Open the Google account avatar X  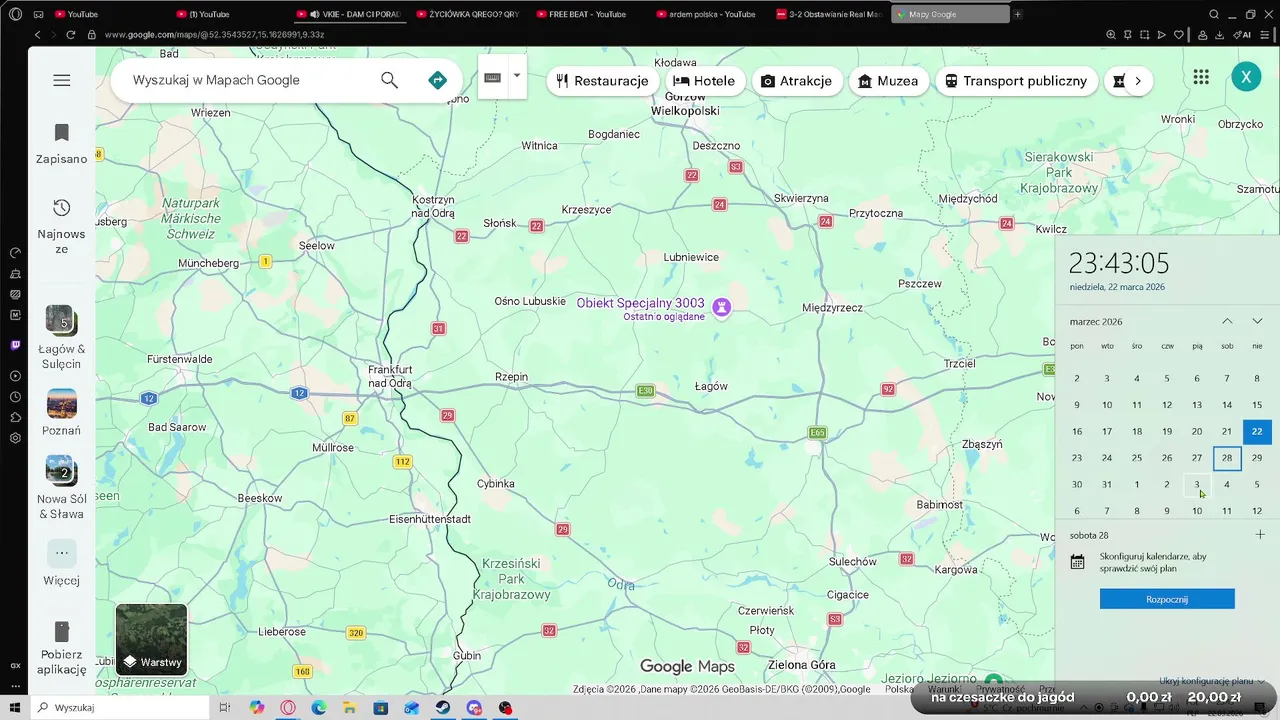click(1245, 77)
